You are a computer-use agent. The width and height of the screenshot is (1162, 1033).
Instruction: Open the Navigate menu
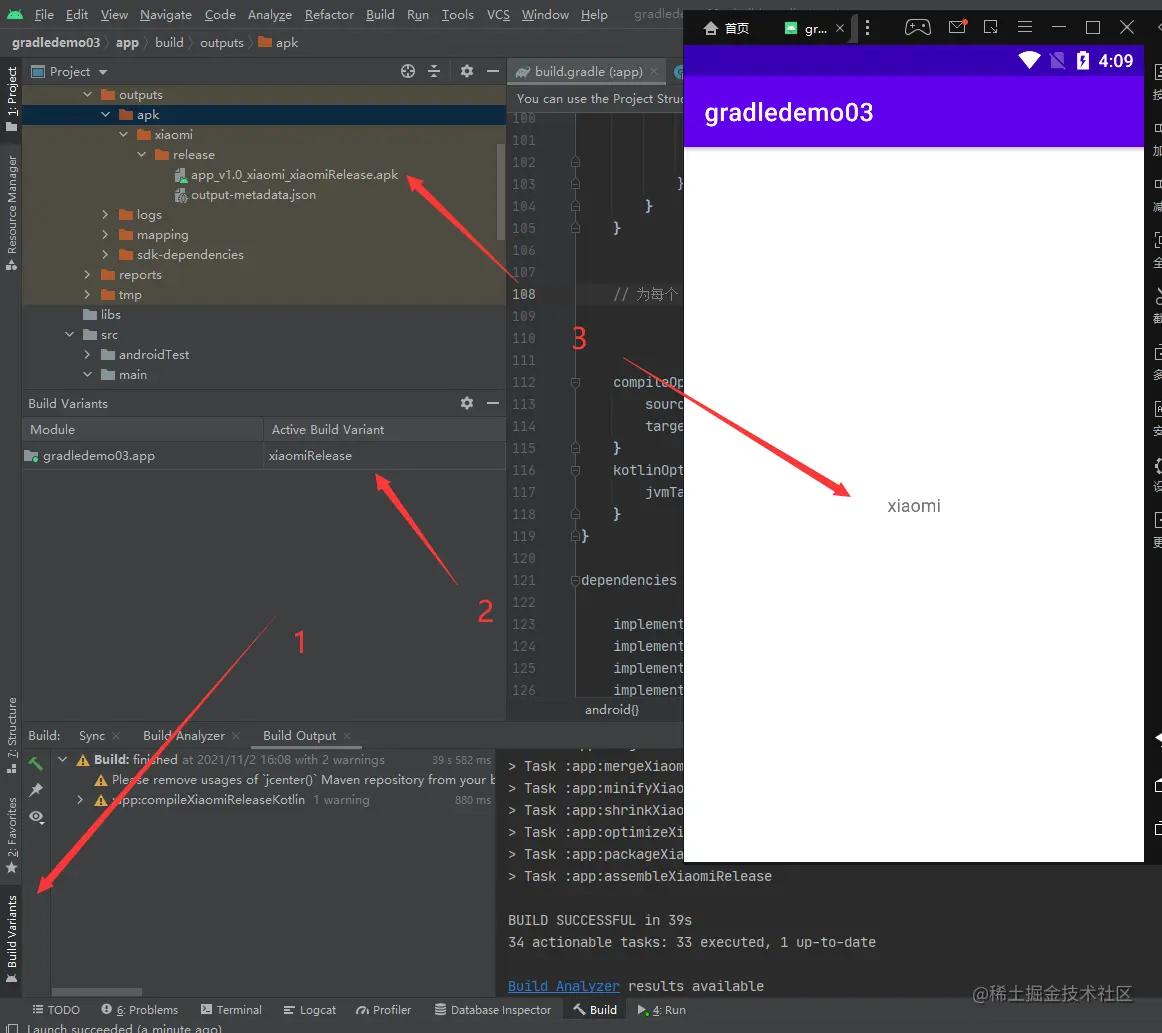[x=165, y=15]
